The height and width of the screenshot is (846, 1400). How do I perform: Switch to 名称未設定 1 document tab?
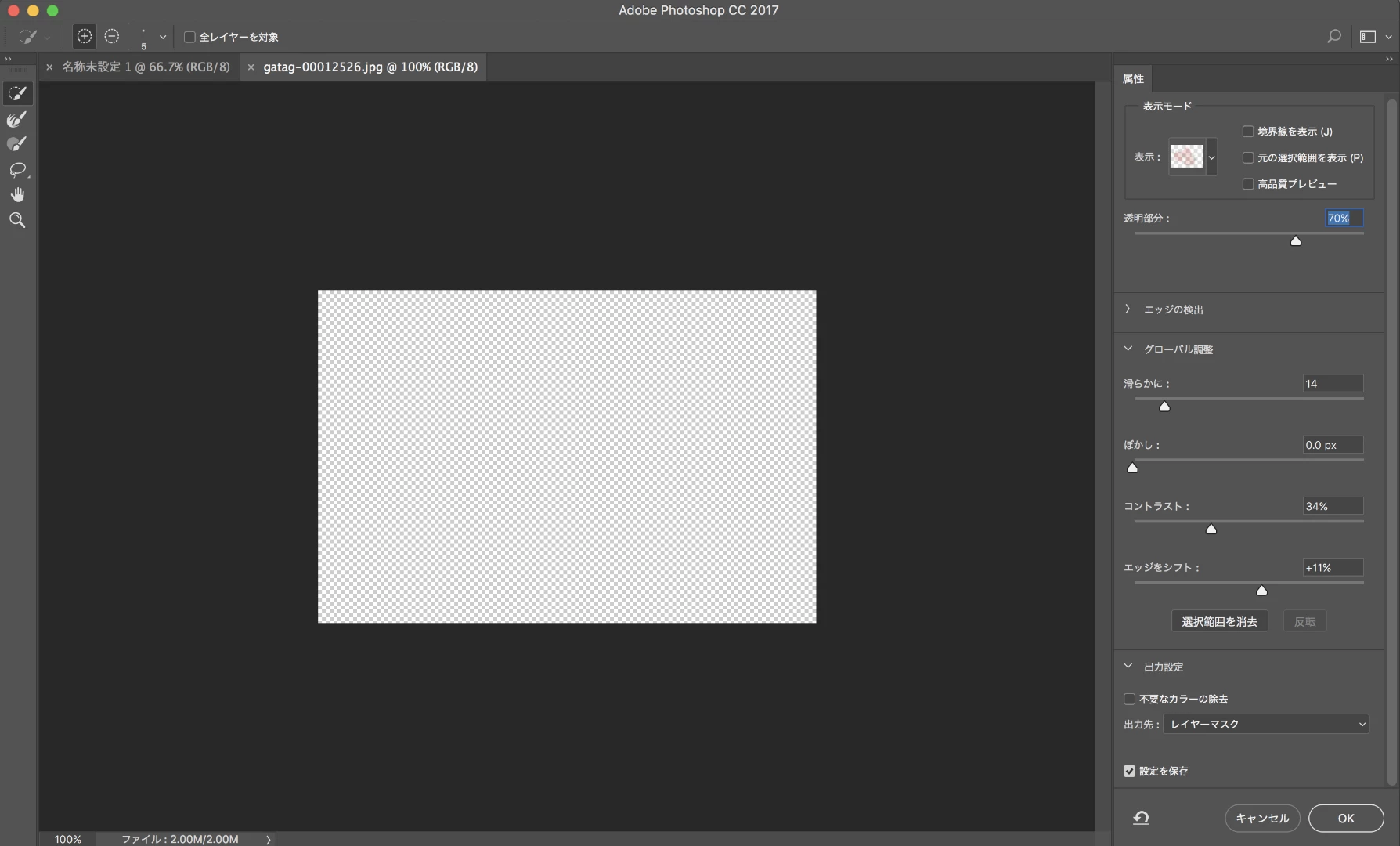(146, 67)
